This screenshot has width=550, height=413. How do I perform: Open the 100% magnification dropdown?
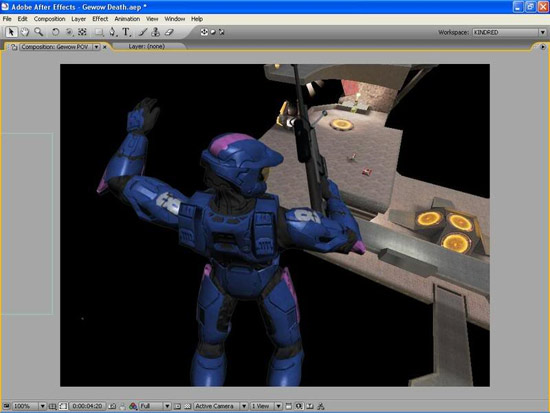point(29,406)
